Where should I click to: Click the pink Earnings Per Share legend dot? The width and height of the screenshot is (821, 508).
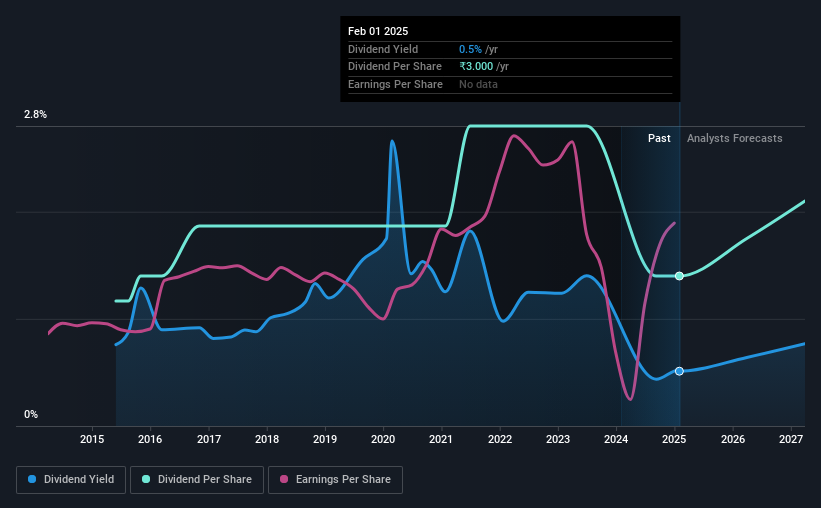(284, 479)
